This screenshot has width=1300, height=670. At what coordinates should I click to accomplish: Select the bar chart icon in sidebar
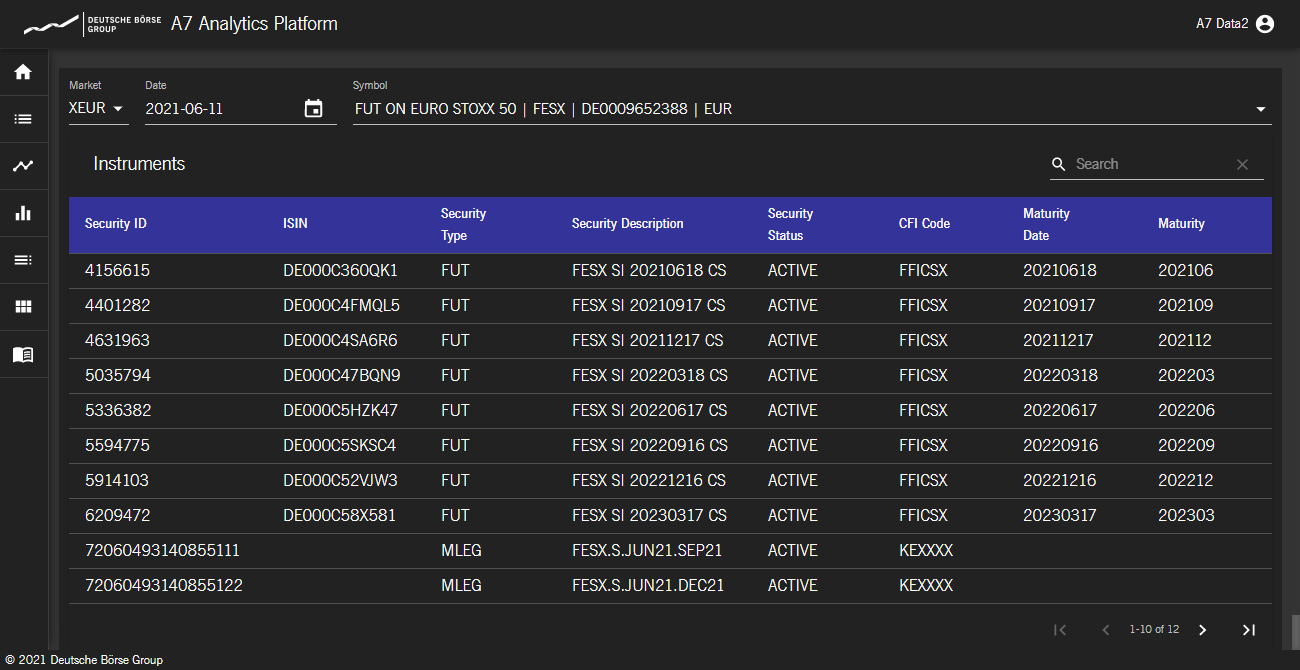(23, 213)
